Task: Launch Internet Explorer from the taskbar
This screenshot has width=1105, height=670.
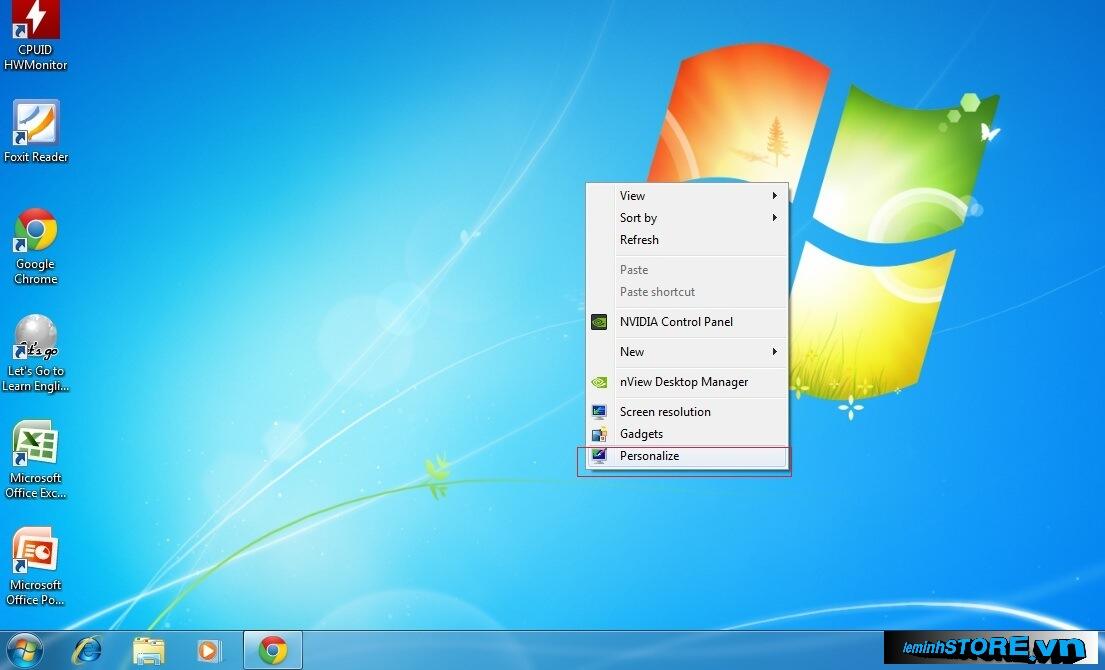Action: 87,650
